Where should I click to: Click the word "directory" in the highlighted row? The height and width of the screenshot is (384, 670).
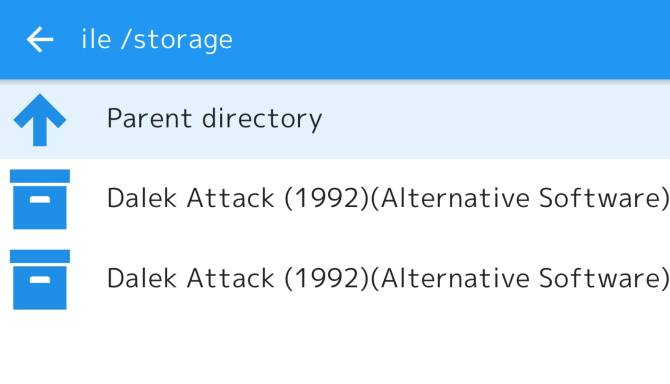262,119
